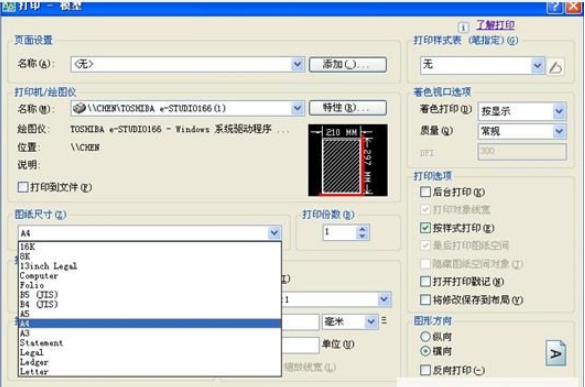Image resolution: width=585 pixels, height=387 pixels.
Task: Click the 添加 button
Action: point(348,64)
